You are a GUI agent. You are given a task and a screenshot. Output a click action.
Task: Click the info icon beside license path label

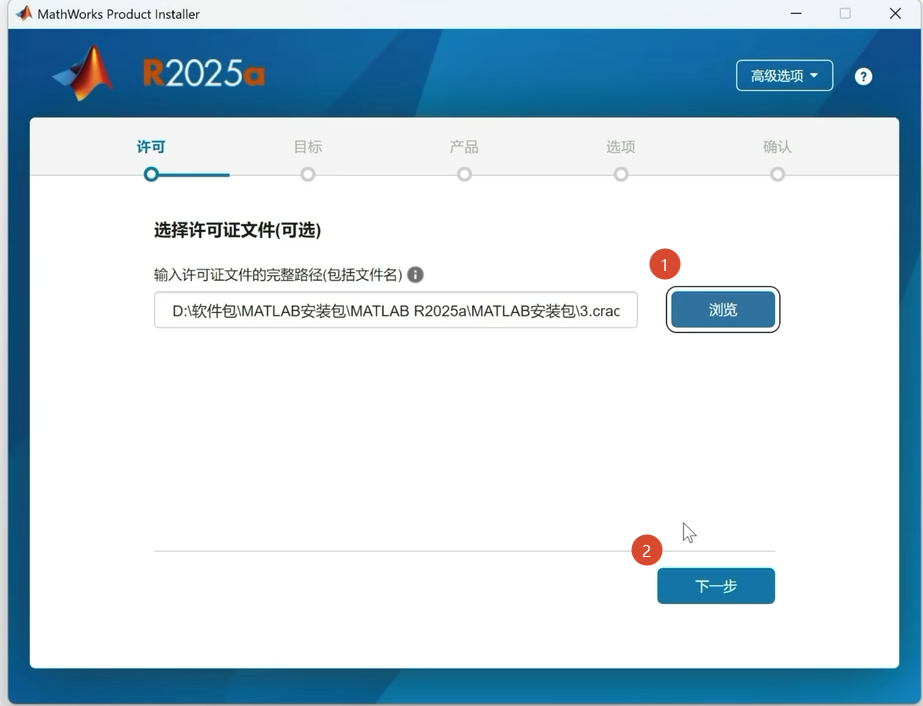tap(415, 274)
